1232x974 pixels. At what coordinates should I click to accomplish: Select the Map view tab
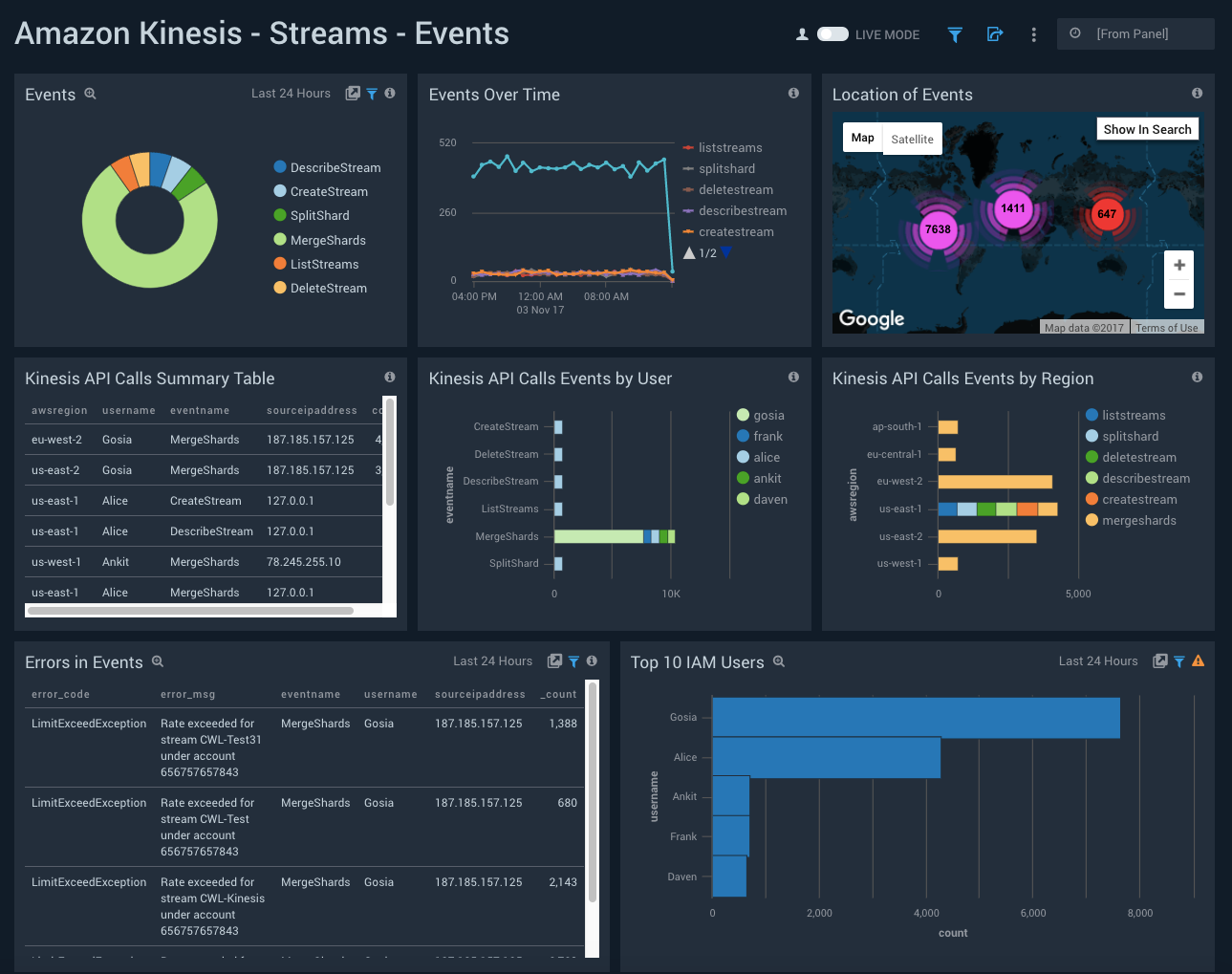tap(862, 138)
